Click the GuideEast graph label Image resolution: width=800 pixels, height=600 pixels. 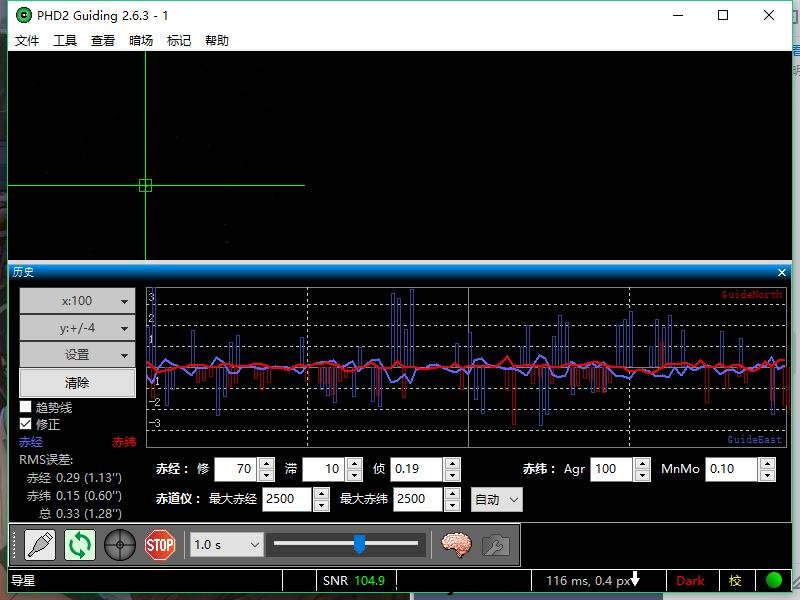tap(755, 440)
